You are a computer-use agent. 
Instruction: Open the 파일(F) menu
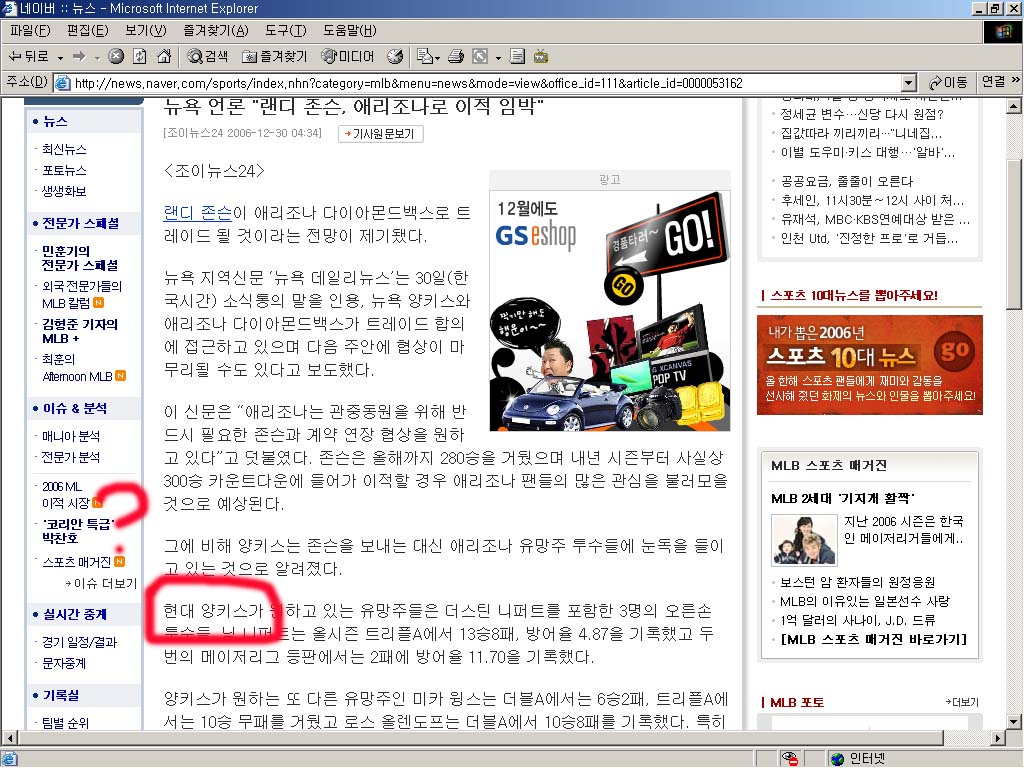30,31
